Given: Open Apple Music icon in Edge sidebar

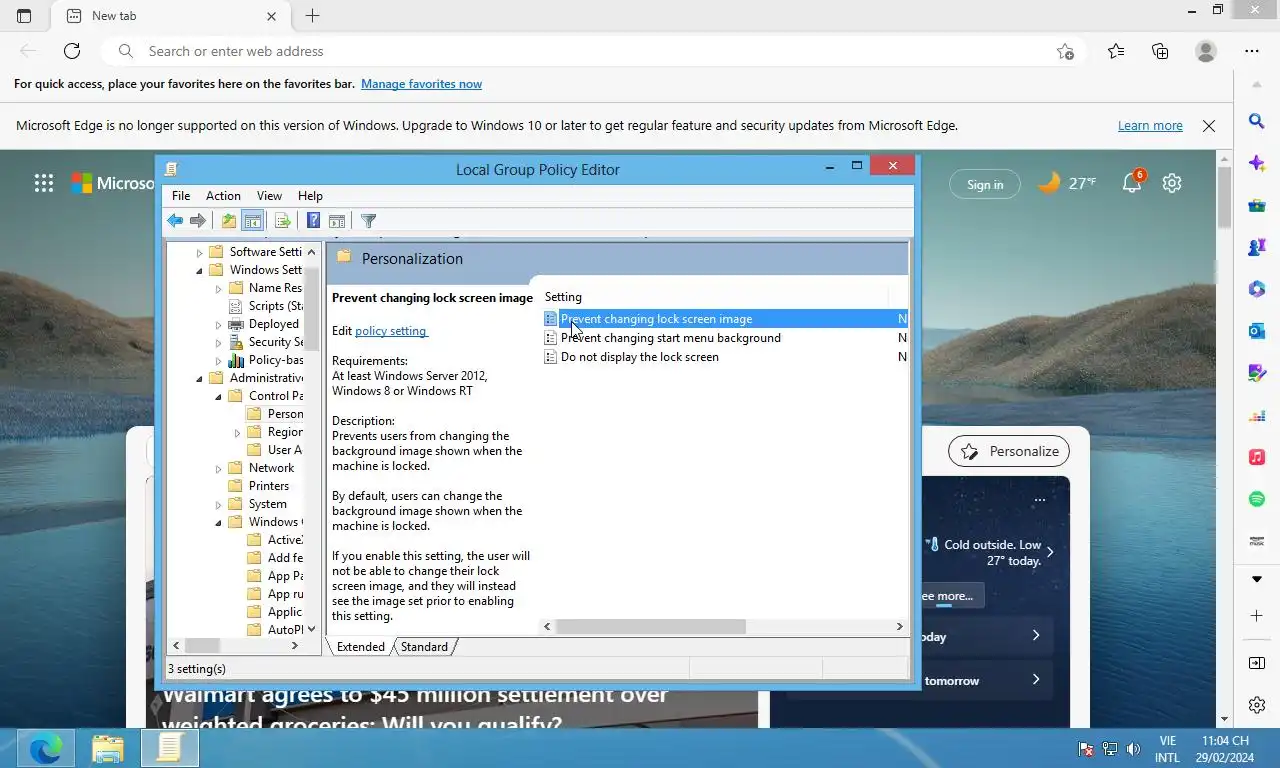Looking at the screenshot, I should (x=1257, y=457).
